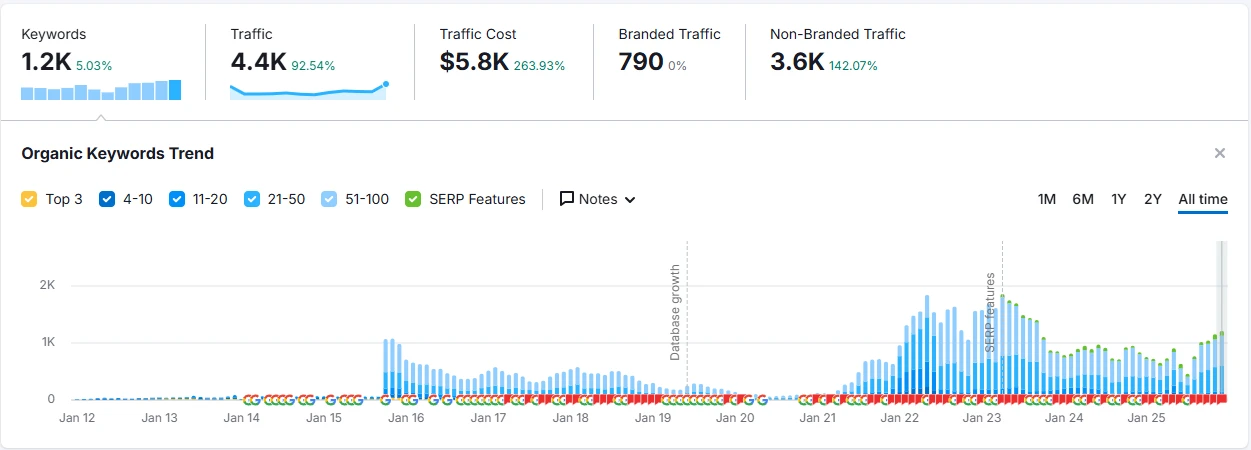Expand the Branded Traffic metric card
Viewport: 1251px width, 450px height.
(x=668, y=52)
